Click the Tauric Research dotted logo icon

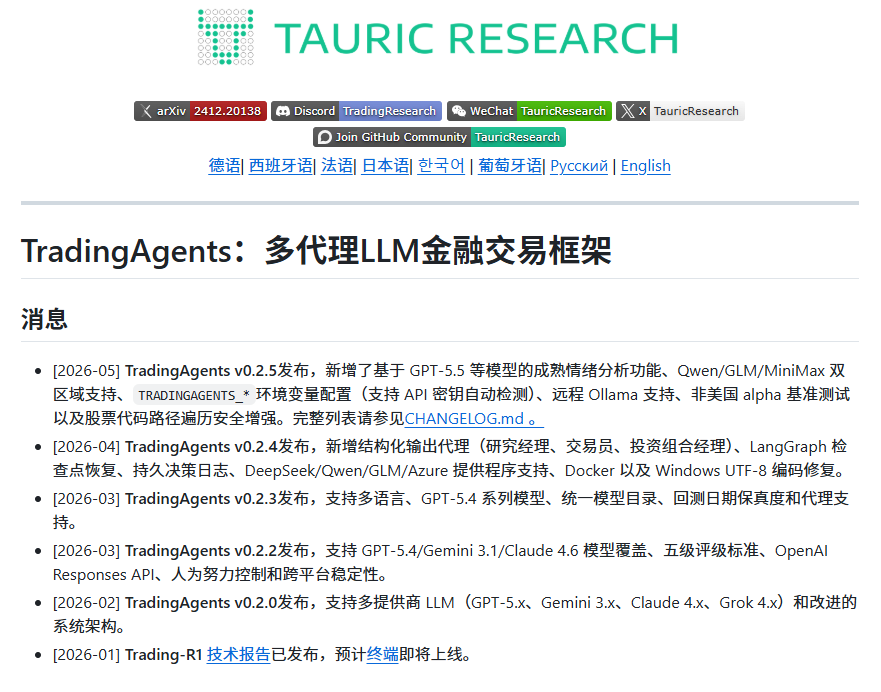(x=226, y=37)
